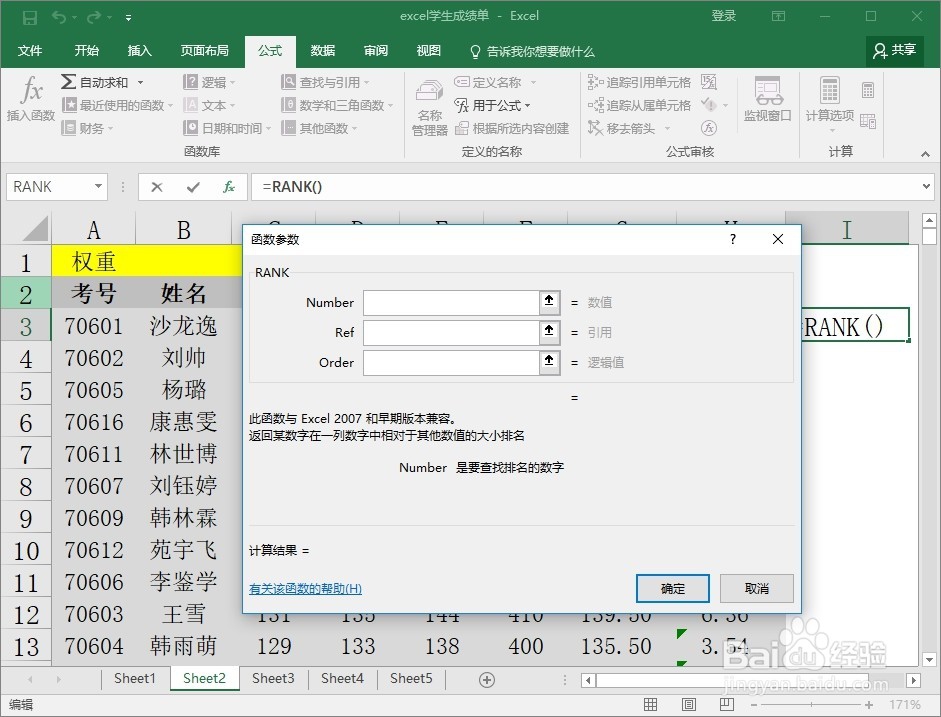Image resolution: width=941 pixels, height=717 pixels.
Task: Open dialog help question mark
Action: click(732, 239)
